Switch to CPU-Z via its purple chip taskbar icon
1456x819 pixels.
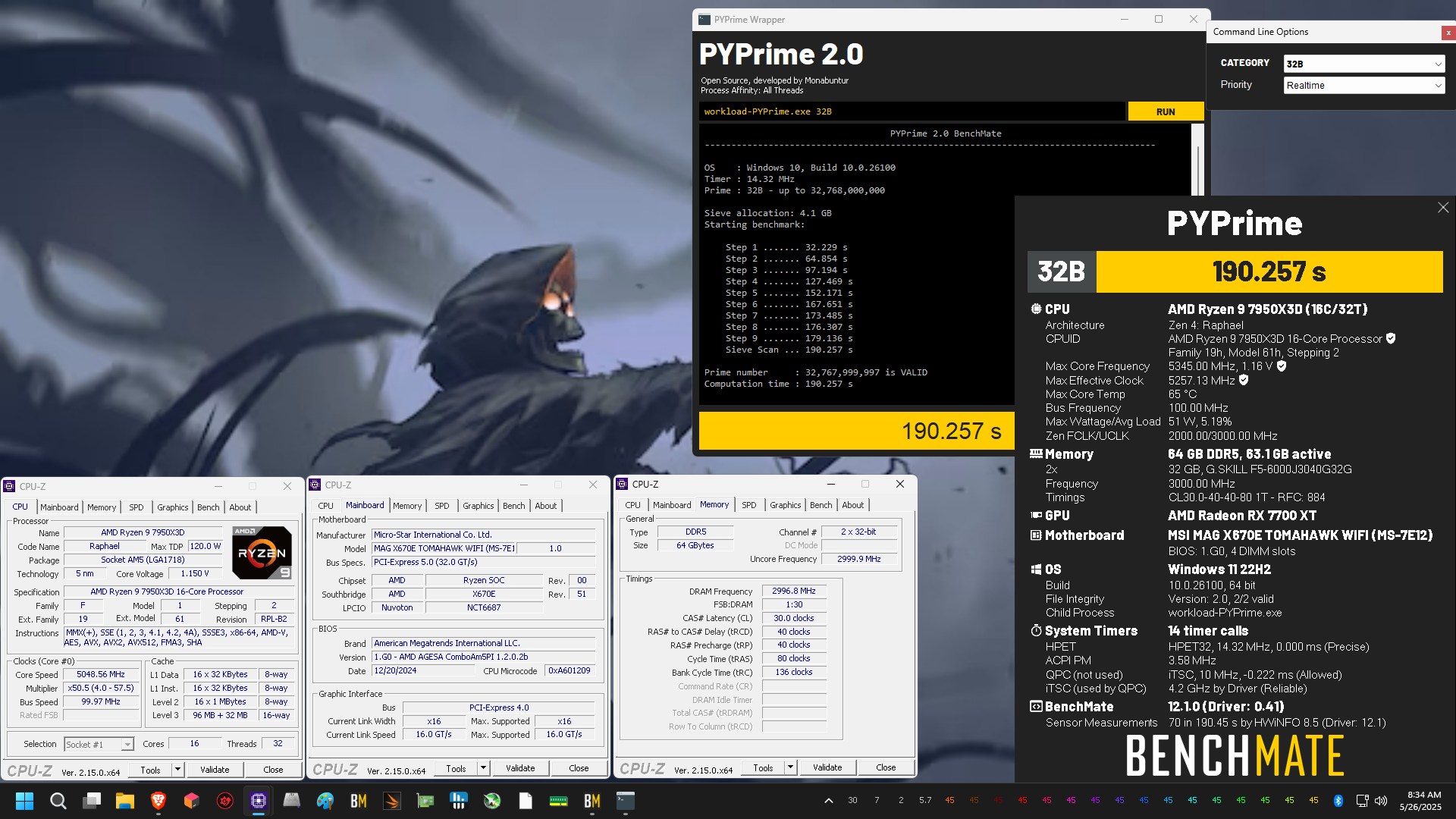259,801
